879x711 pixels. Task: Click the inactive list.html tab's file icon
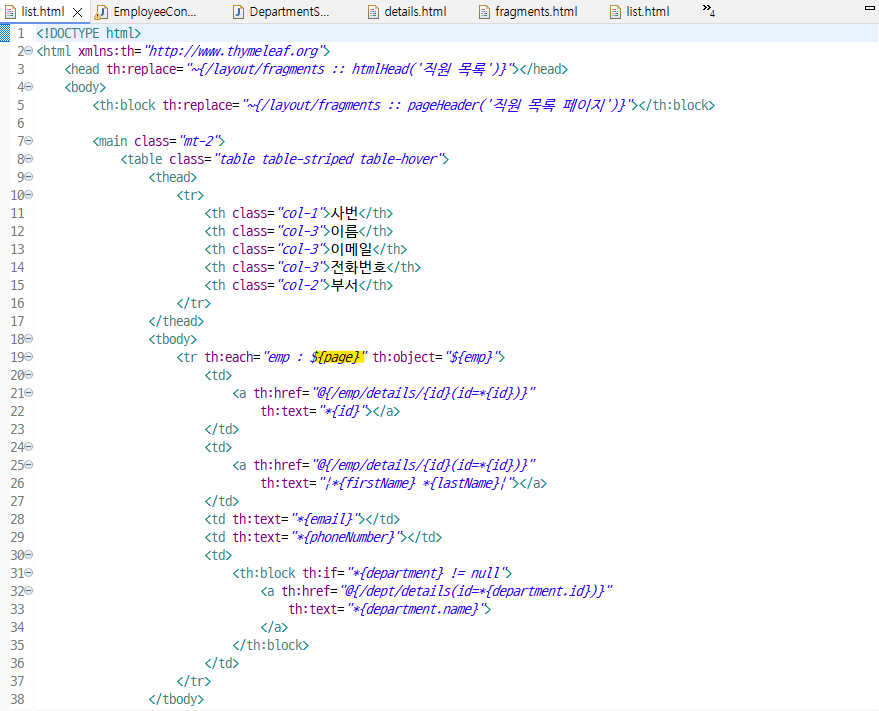(616, 12)
